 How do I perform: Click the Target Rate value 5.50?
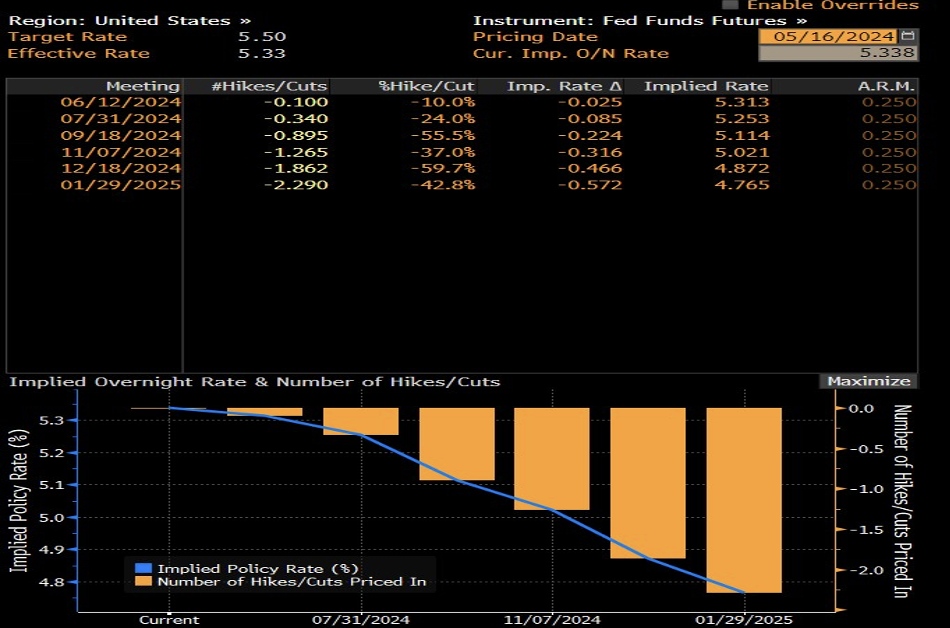click(262, 36)
